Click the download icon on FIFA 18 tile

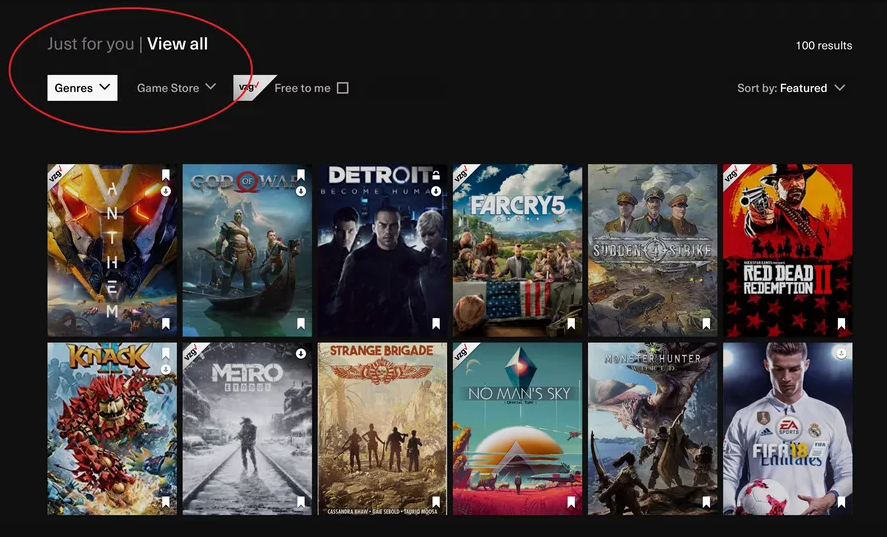(x=841, y=354)
